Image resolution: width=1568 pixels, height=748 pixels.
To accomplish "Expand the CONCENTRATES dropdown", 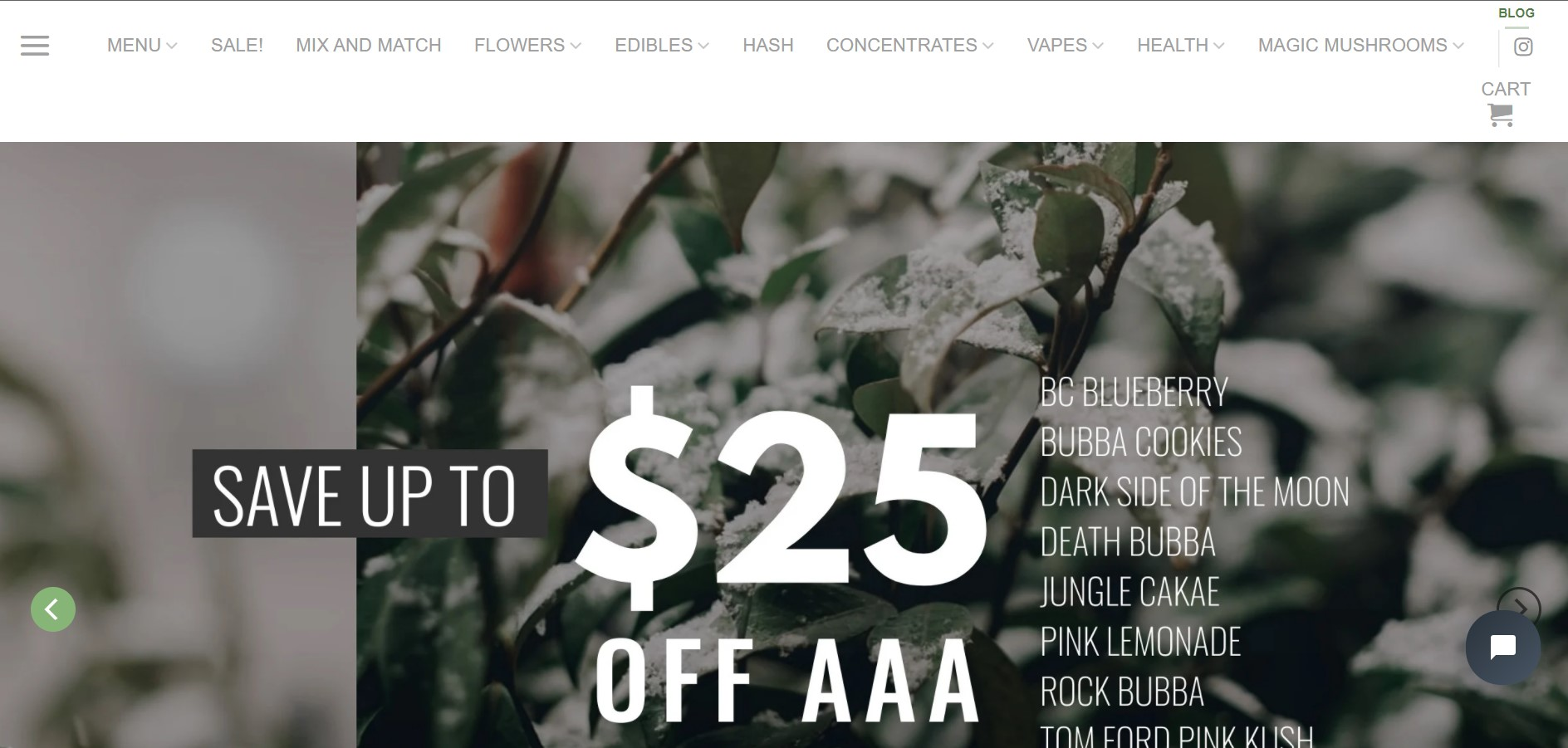I will [x=909, y=45].
